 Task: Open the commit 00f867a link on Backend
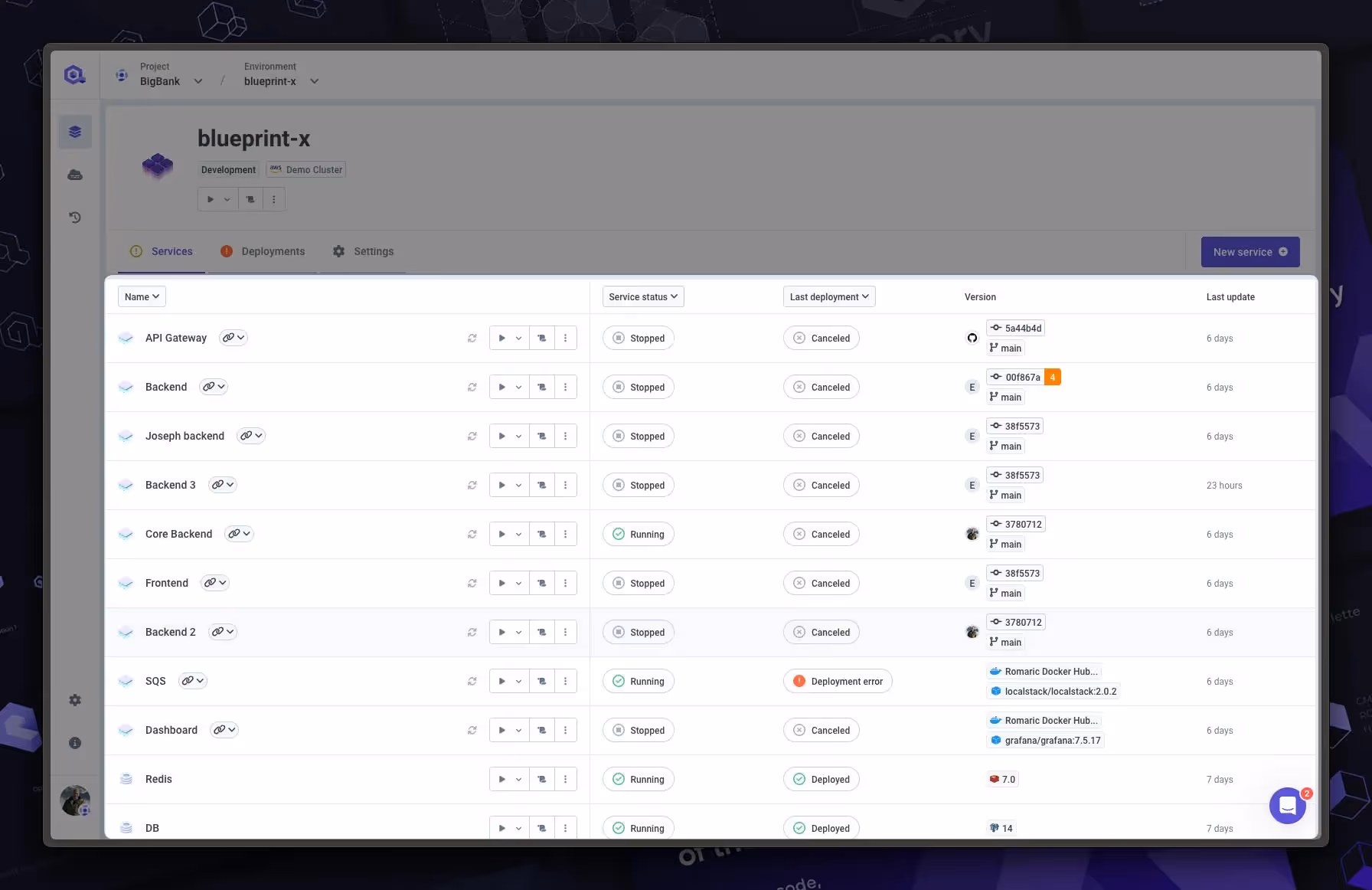[x=1018, y=377]
